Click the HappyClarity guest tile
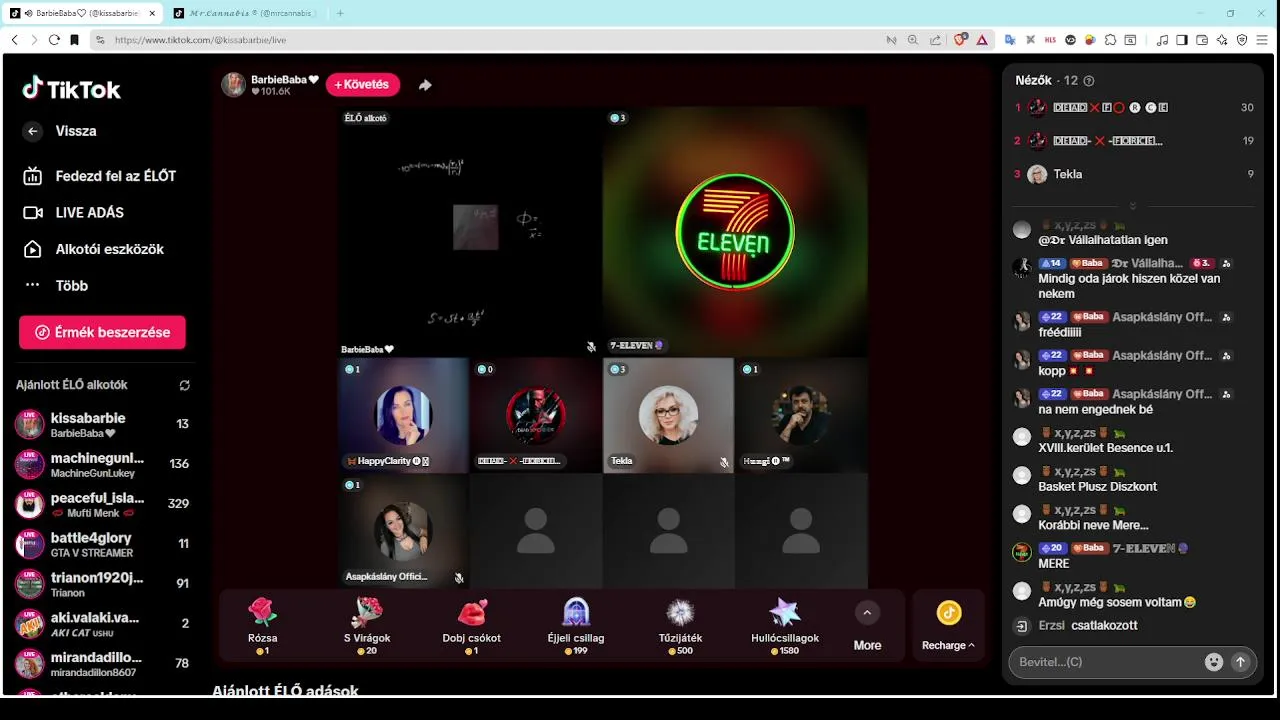The image size is (1280, 720). (x=404, y=415)
